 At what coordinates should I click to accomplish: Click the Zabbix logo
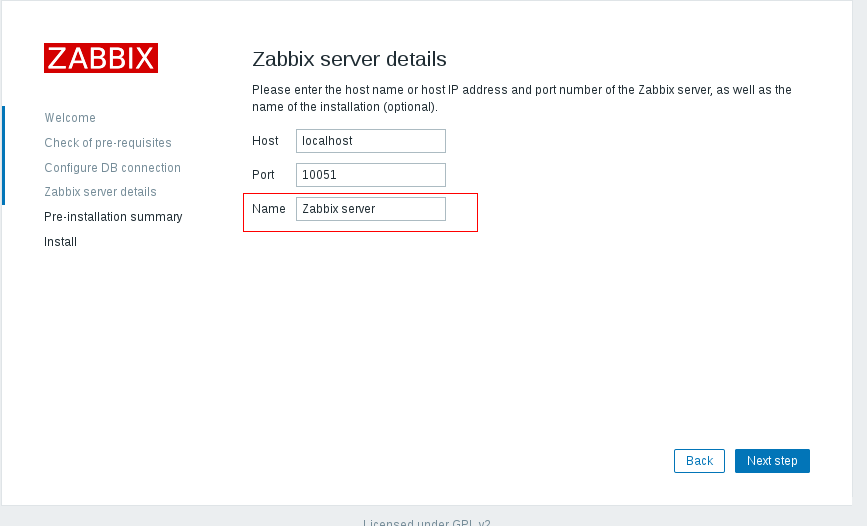[101, 58]
